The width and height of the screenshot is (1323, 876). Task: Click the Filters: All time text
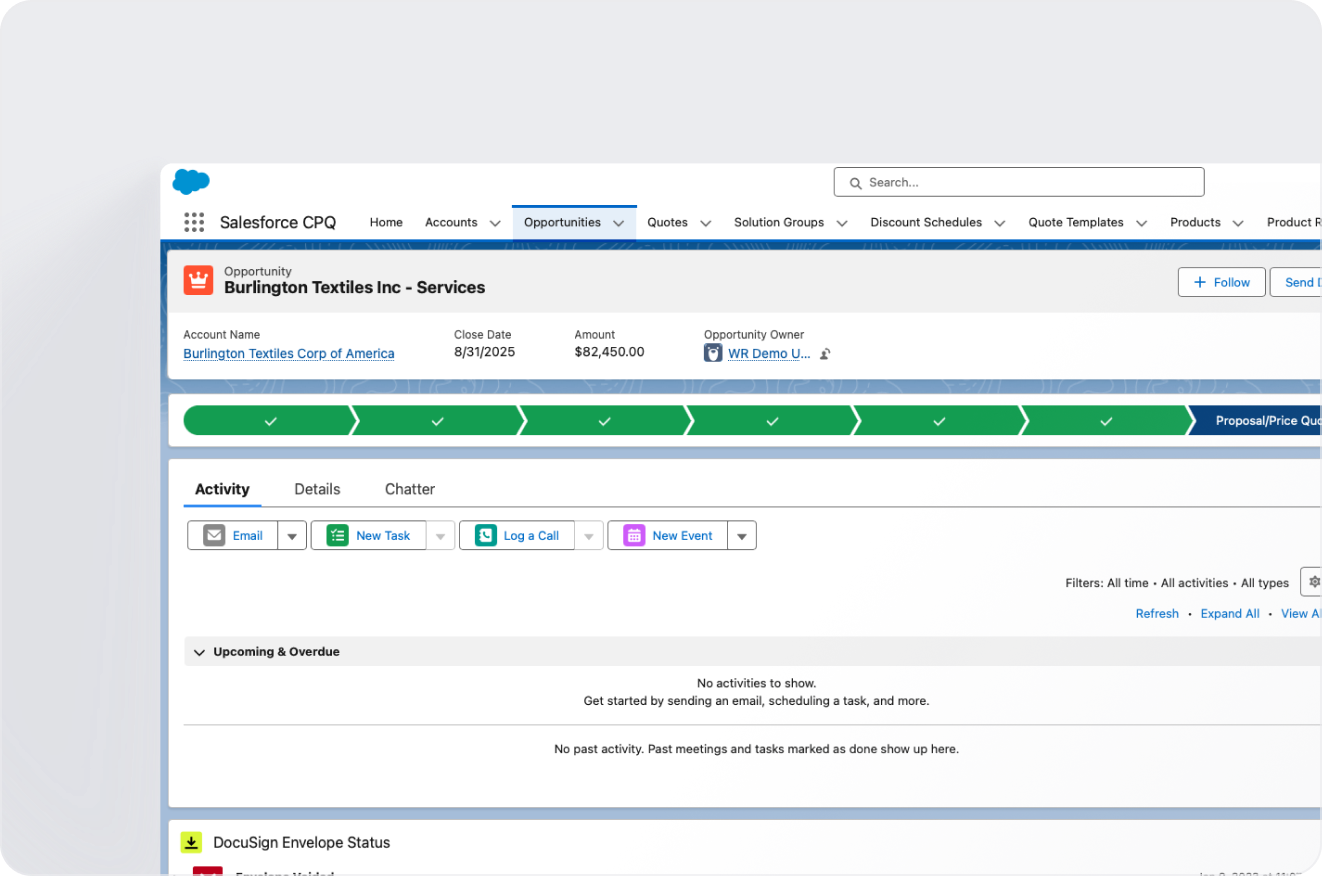coord(1107,583)
